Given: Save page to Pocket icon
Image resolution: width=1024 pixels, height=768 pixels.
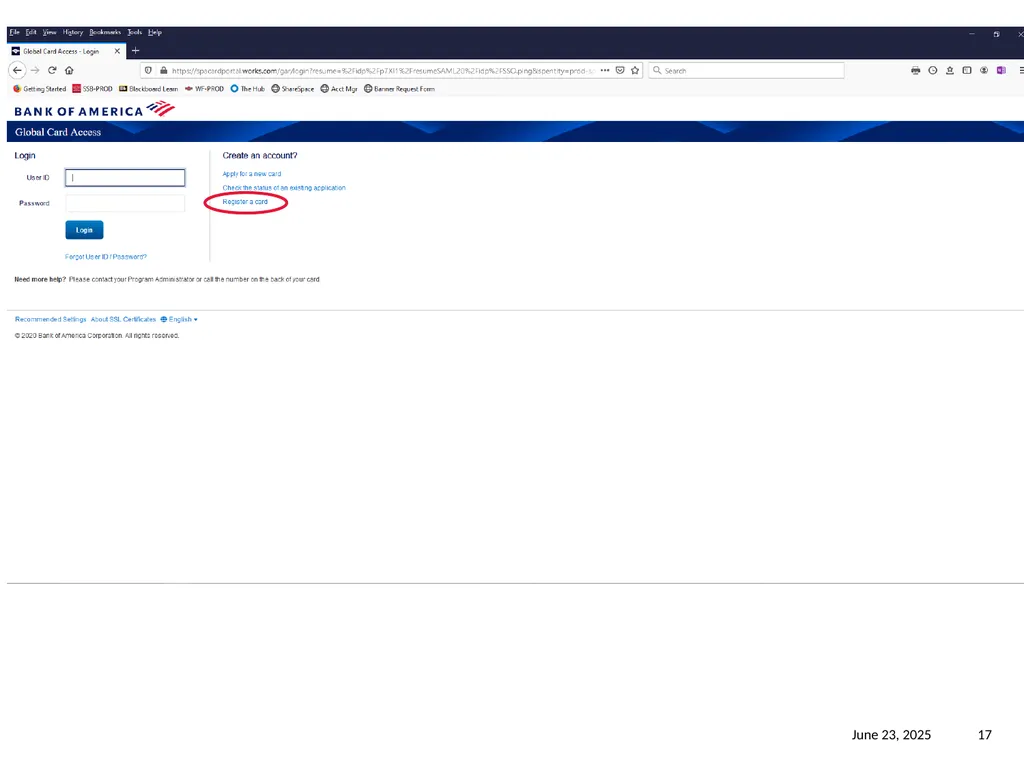Looking at the screenshot, I should pyautogui.click(x=620, y=71).
